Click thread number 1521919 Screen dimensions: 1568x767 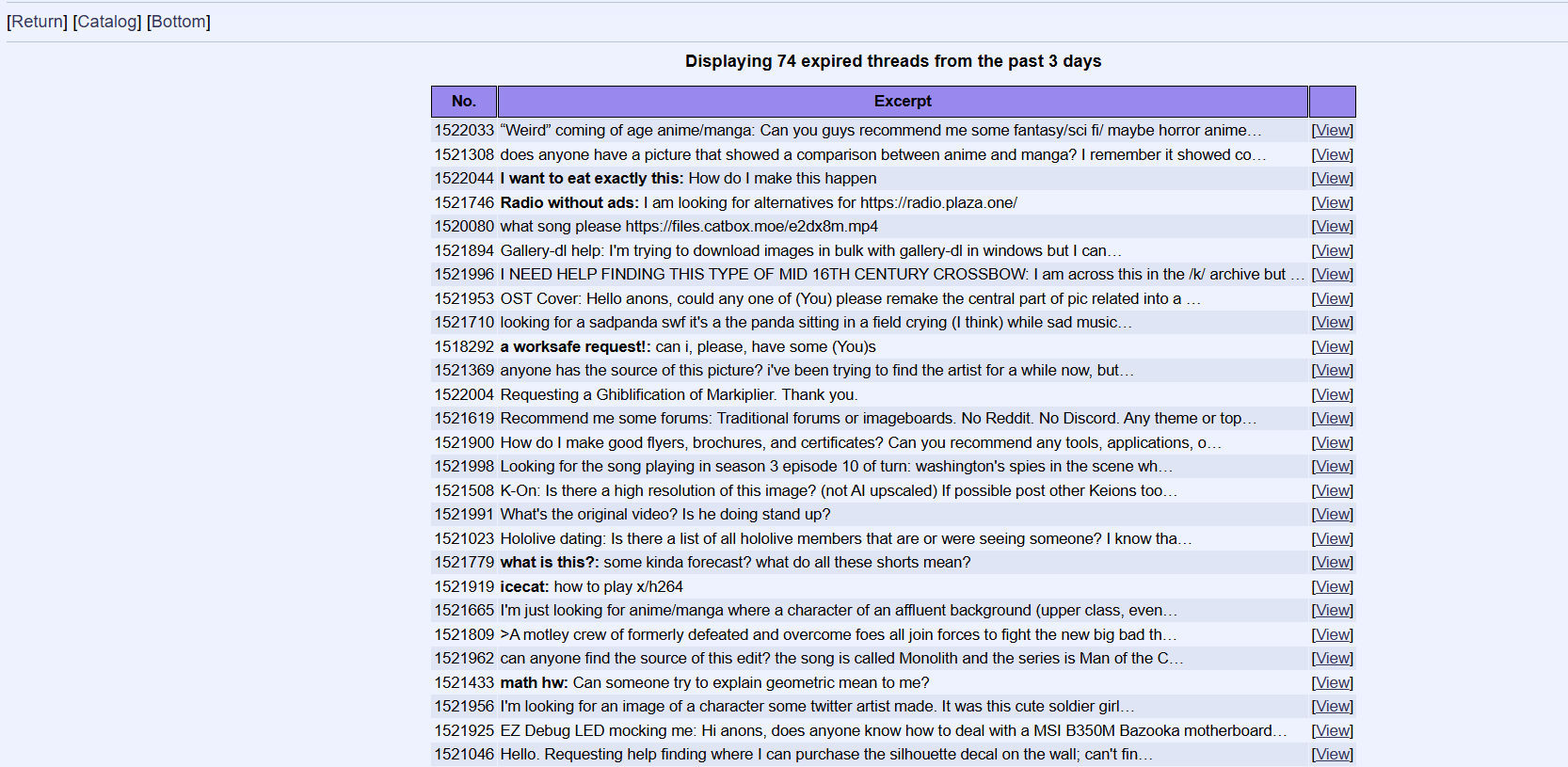[464, 587]
